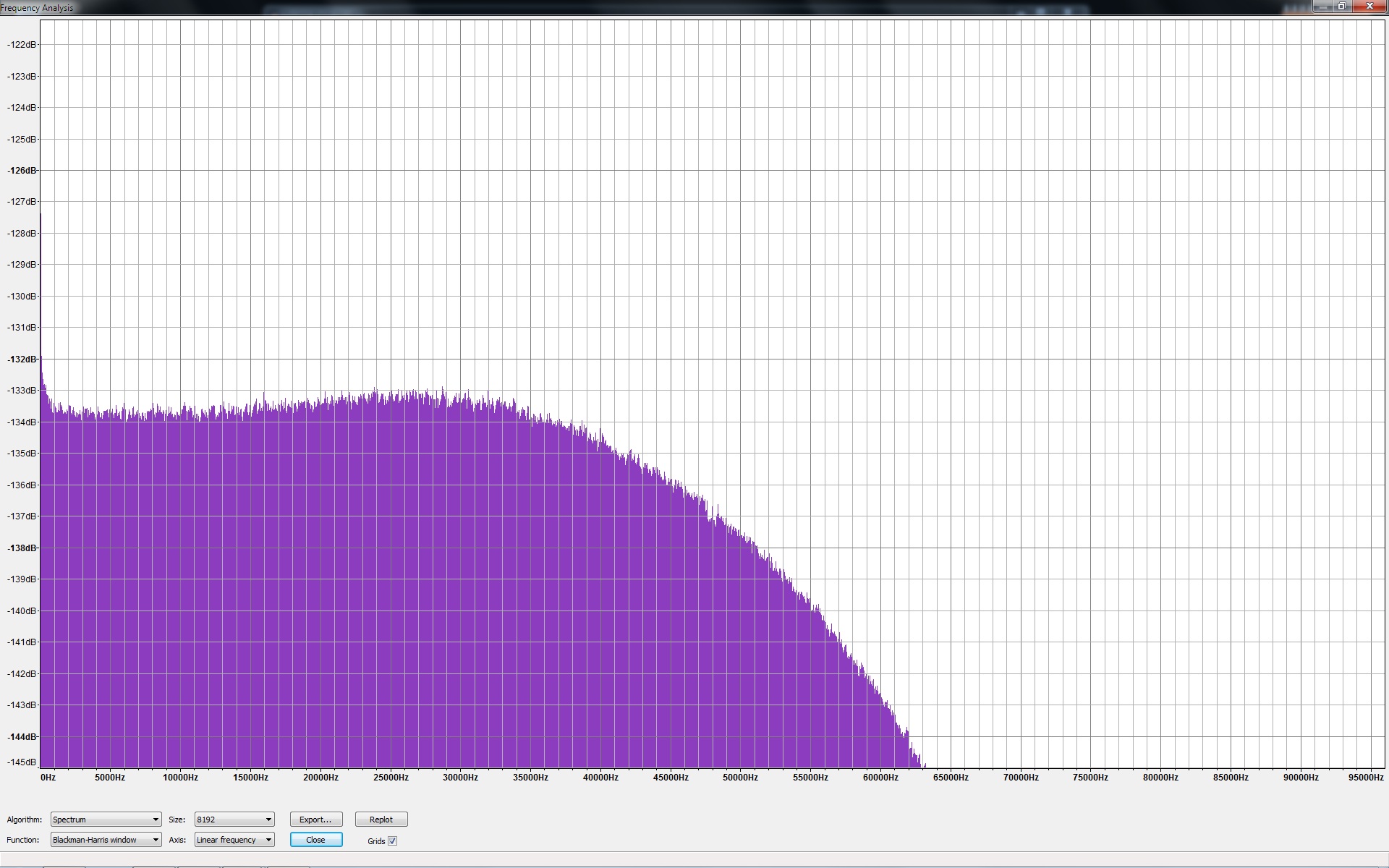
Task: Click the window restore button
Action: click(x=1341, y=7)
